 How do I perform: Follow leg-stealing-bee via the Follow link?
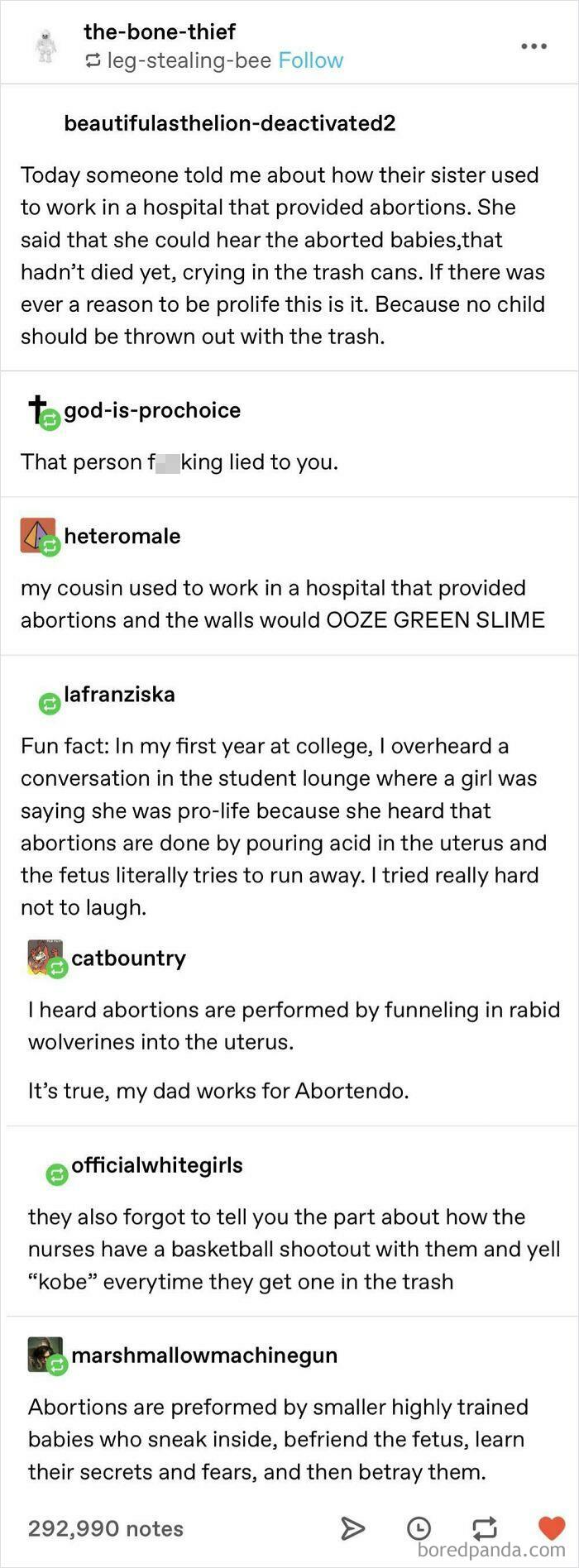(310, 60)
